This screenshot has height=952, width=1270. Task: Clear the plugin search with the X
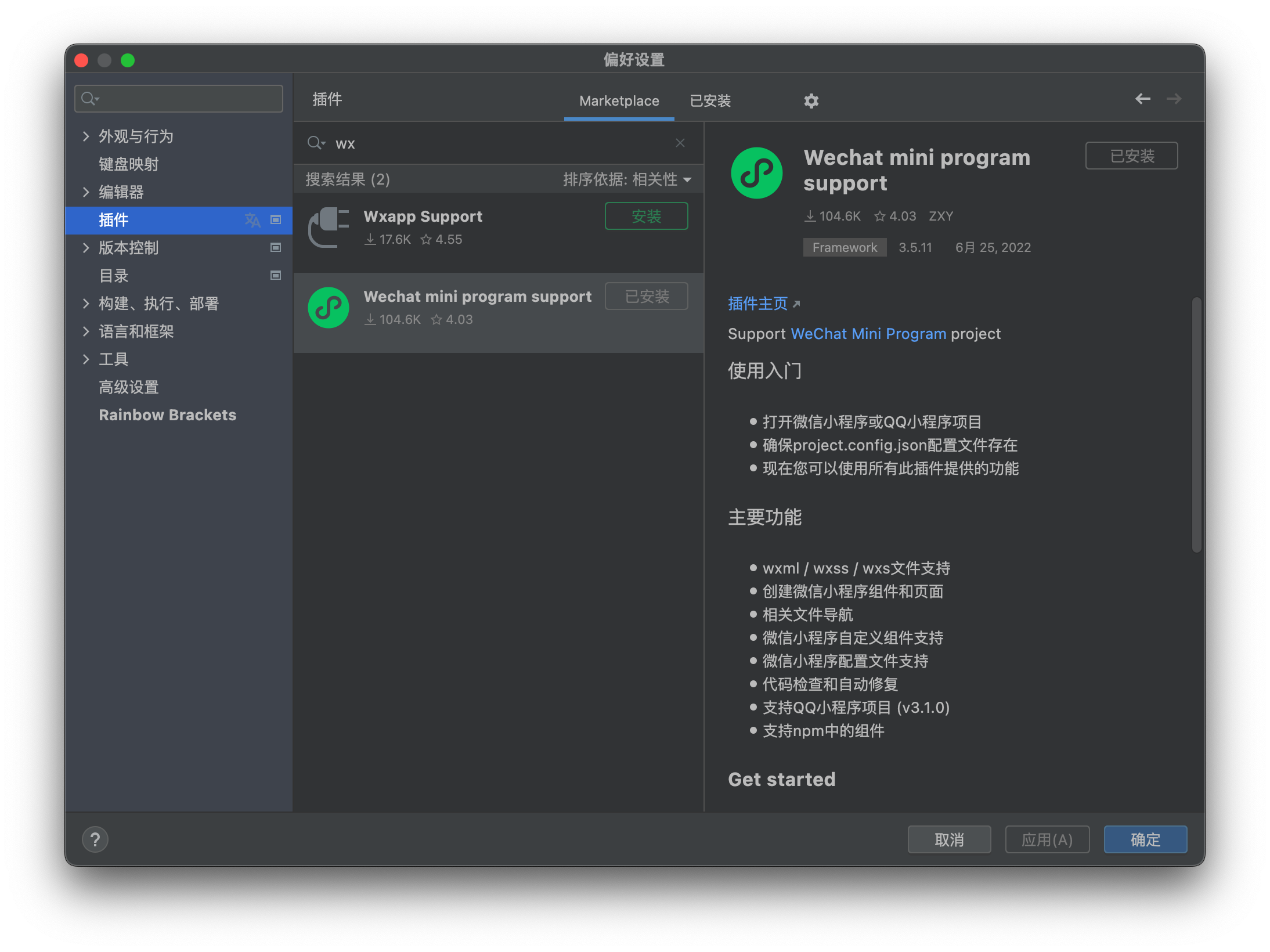click(680, 143)
